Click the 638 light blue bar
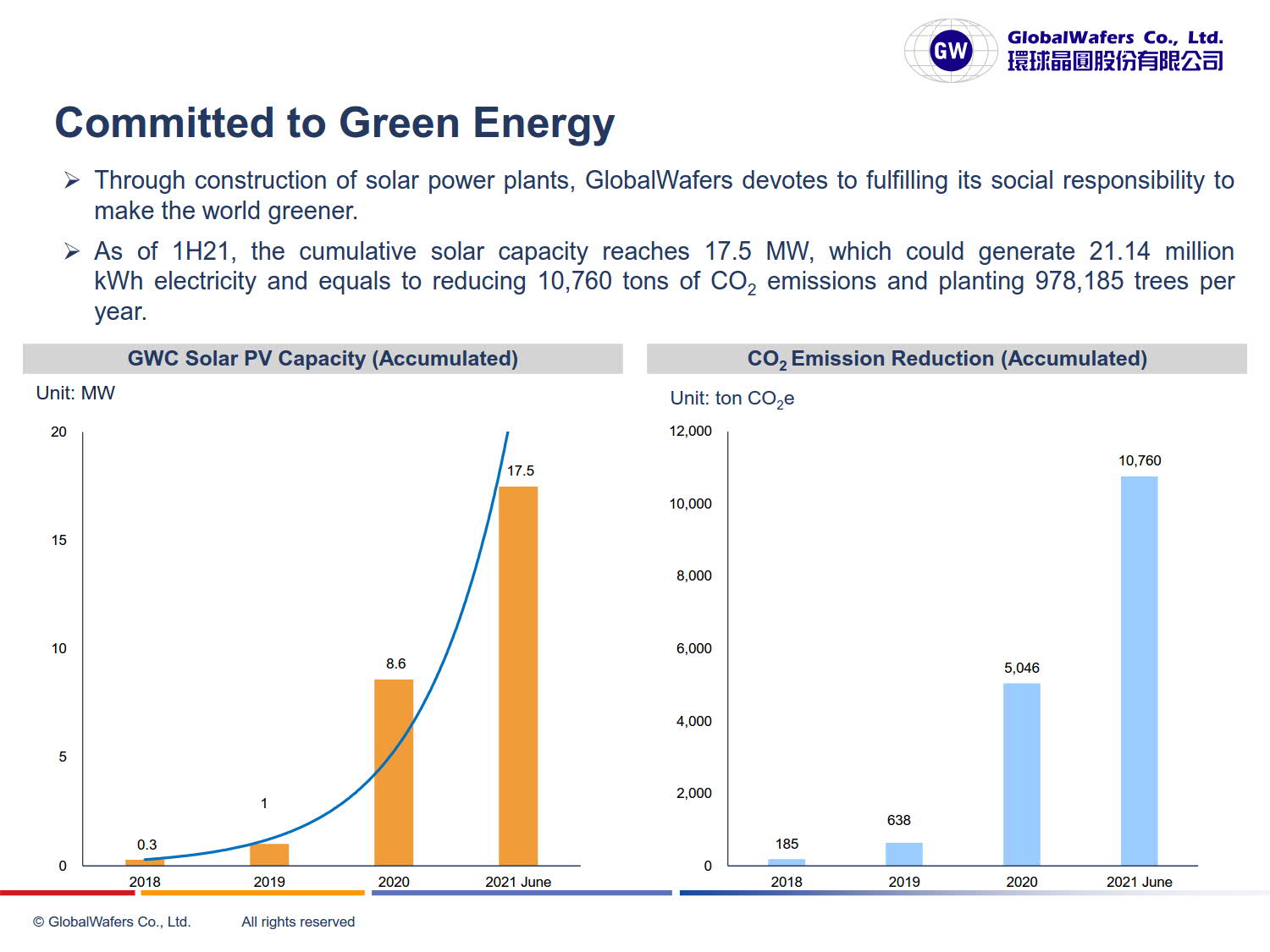The width and height of the screenshot is (1270, 952). [x=903, y=853]
